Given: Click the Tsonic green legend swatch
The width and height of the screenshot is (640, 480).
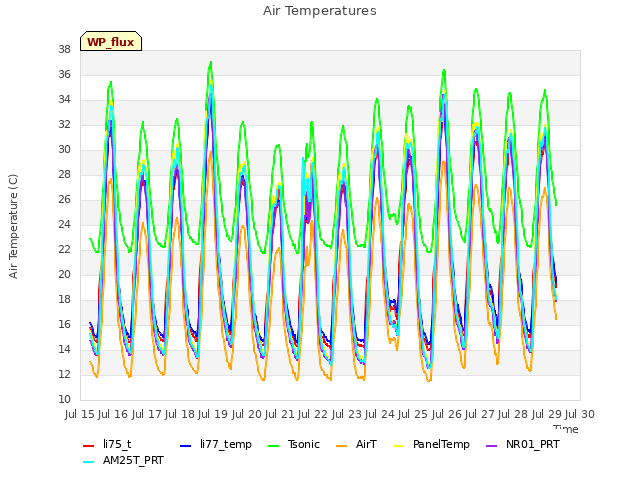Looking at the screenshot, I should coord(273,446).
